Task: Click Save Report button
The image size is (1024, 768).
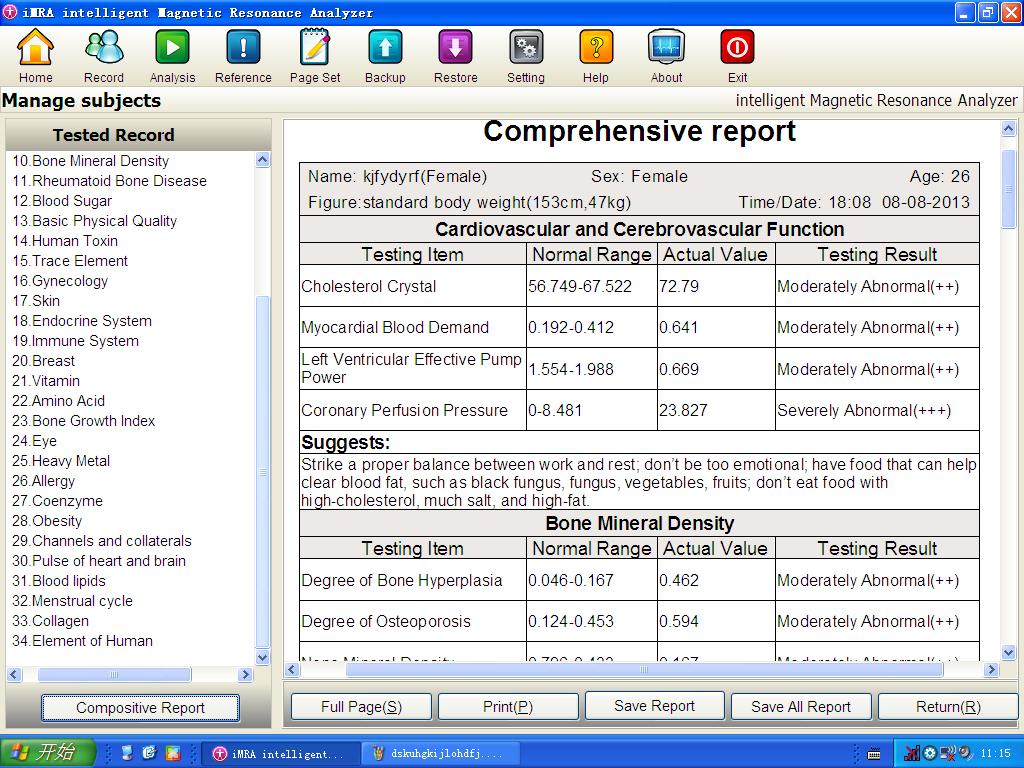Action: (654, 706)
